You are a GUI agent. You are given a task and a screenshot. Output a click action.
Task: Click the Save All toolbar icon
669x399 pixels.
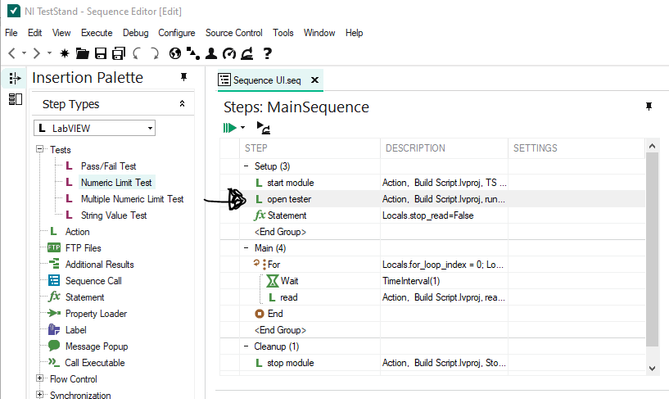tap(119, 53)
